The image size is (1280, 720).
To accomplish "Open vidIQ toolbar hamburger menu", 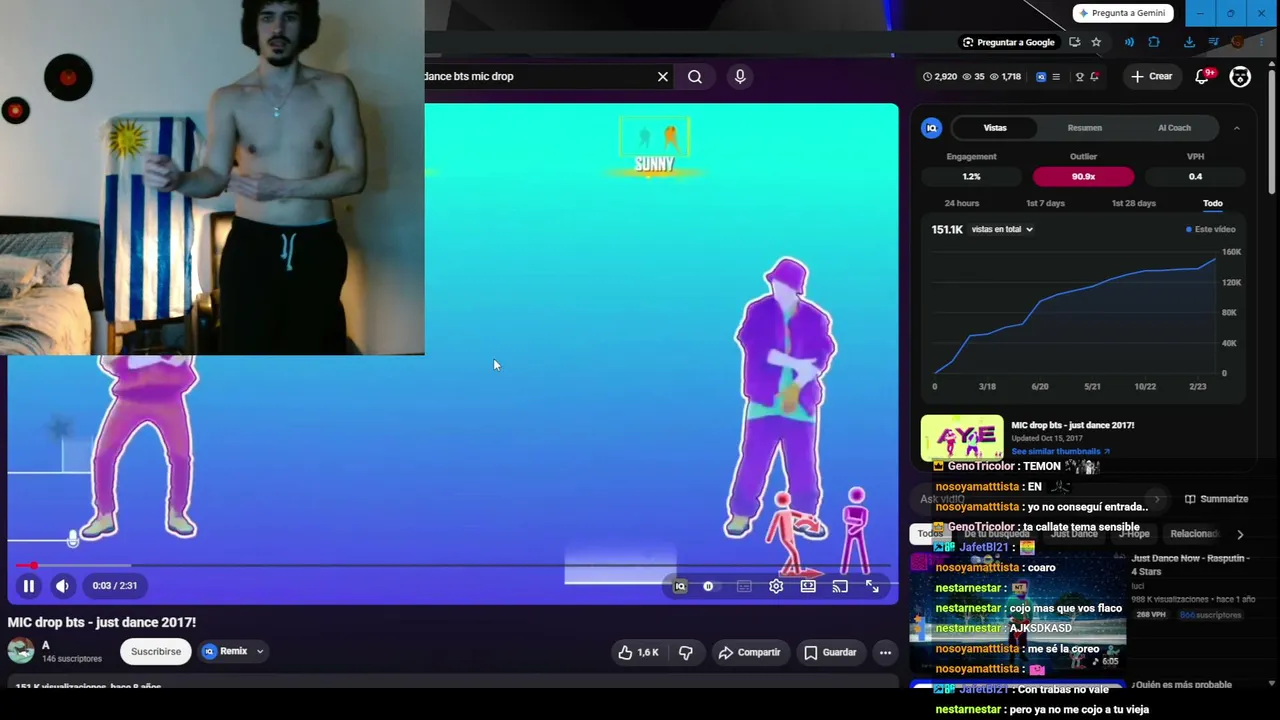I will tap(1056, 76).
